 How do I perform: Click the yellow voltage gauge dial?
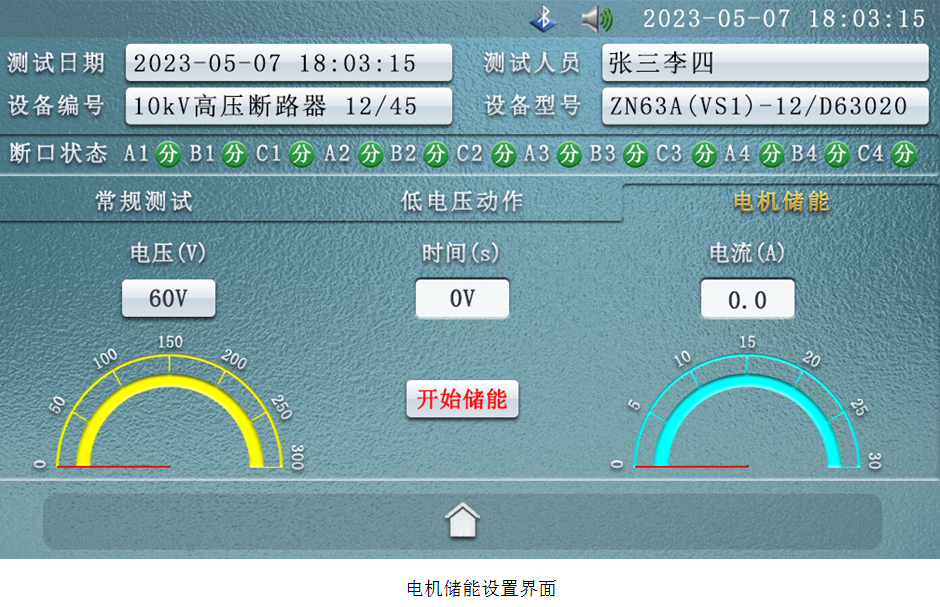pos(170,410)
